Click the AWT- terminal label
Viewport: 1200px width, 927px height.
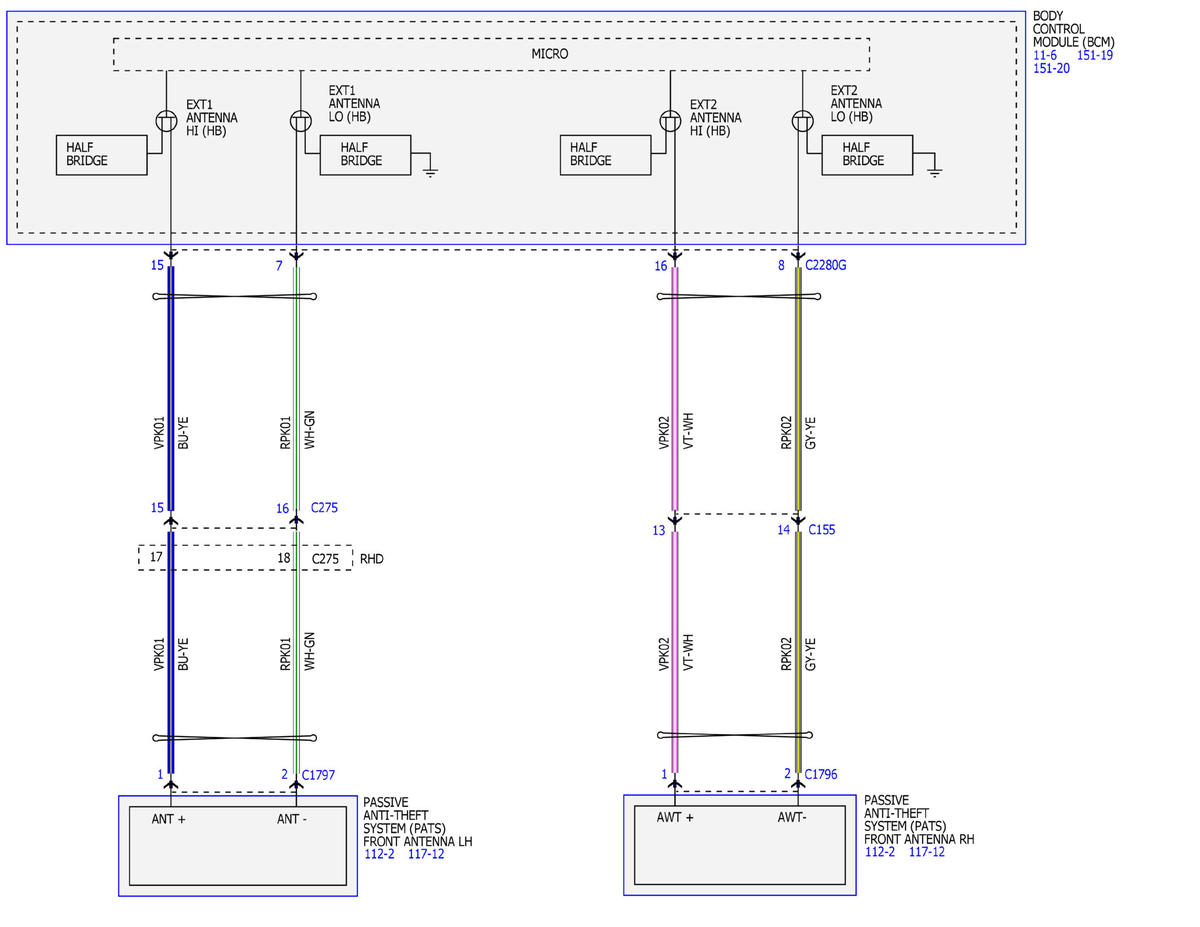tap(794, 819)
